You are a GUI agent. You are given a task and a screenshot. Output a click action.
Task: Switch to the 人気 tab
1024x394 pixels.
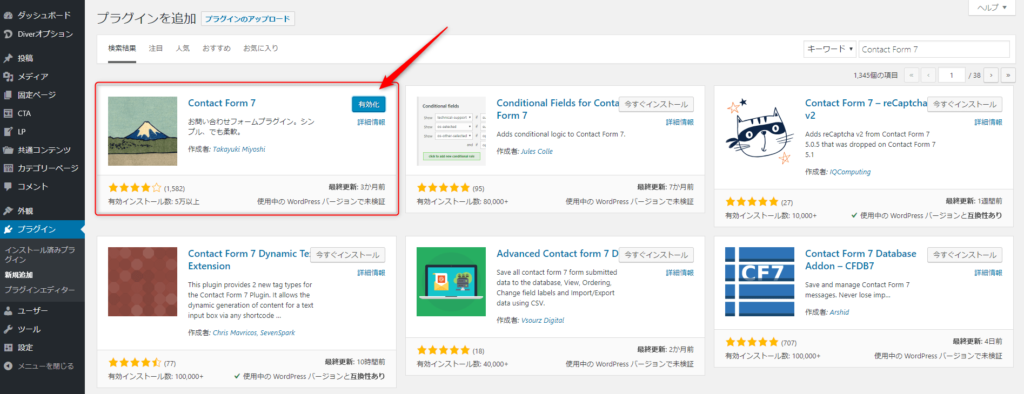[x=182, y=48]
